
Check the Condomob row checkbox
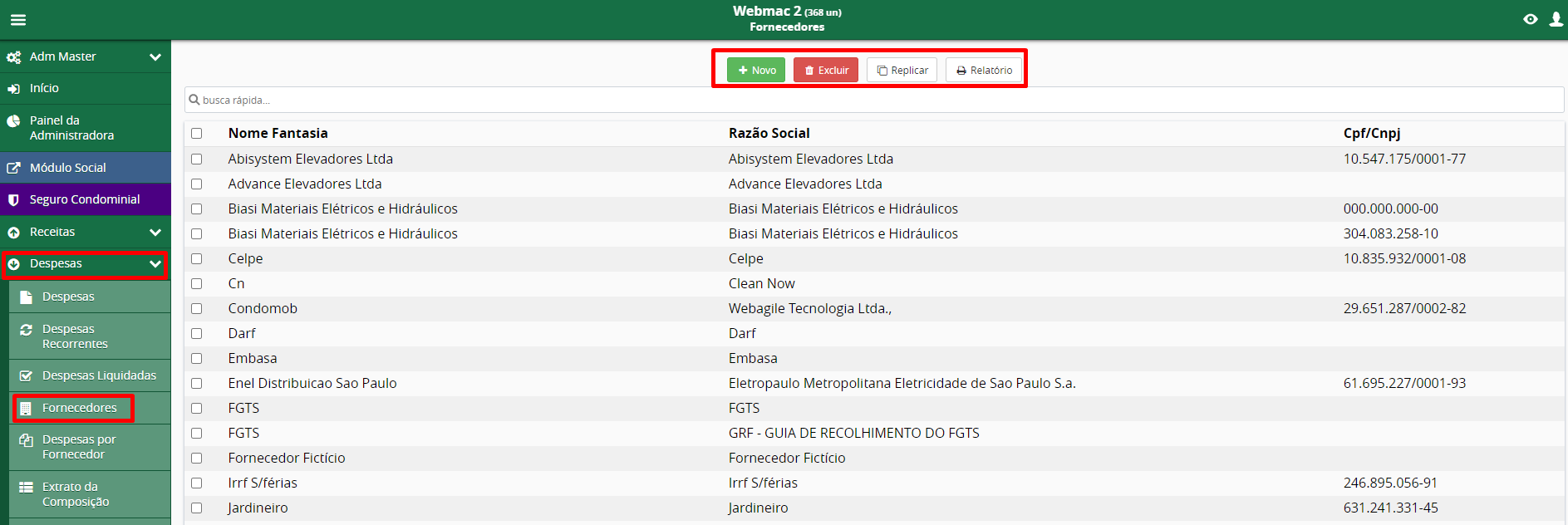(197, 308)
